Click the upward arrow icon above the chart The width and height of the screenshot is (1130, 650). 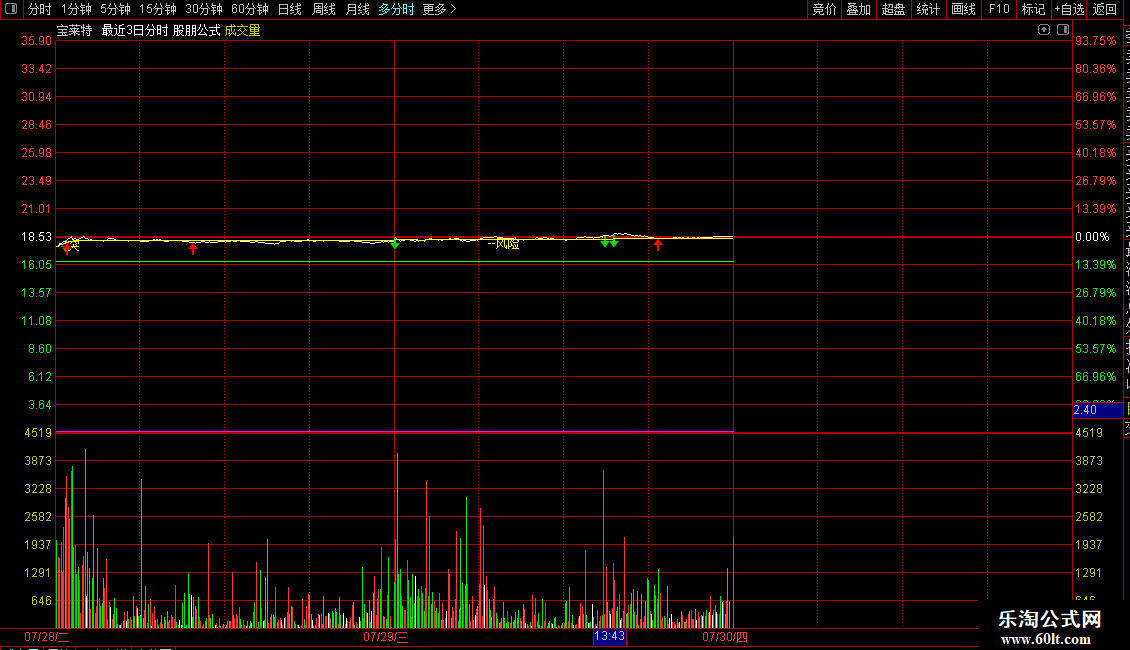[1044, 30]
